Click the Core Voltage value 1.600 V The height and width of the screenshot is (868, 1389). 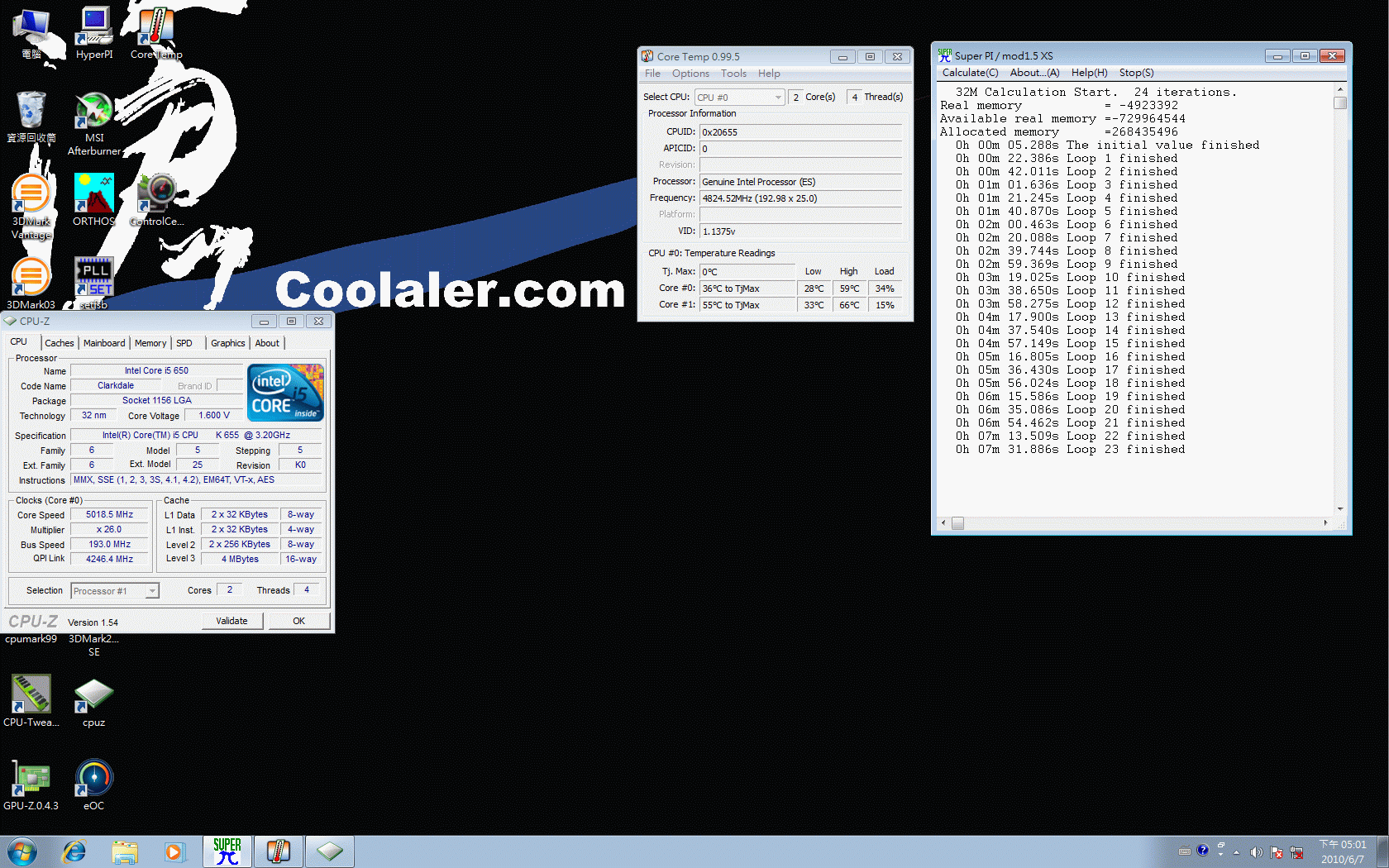214,415
